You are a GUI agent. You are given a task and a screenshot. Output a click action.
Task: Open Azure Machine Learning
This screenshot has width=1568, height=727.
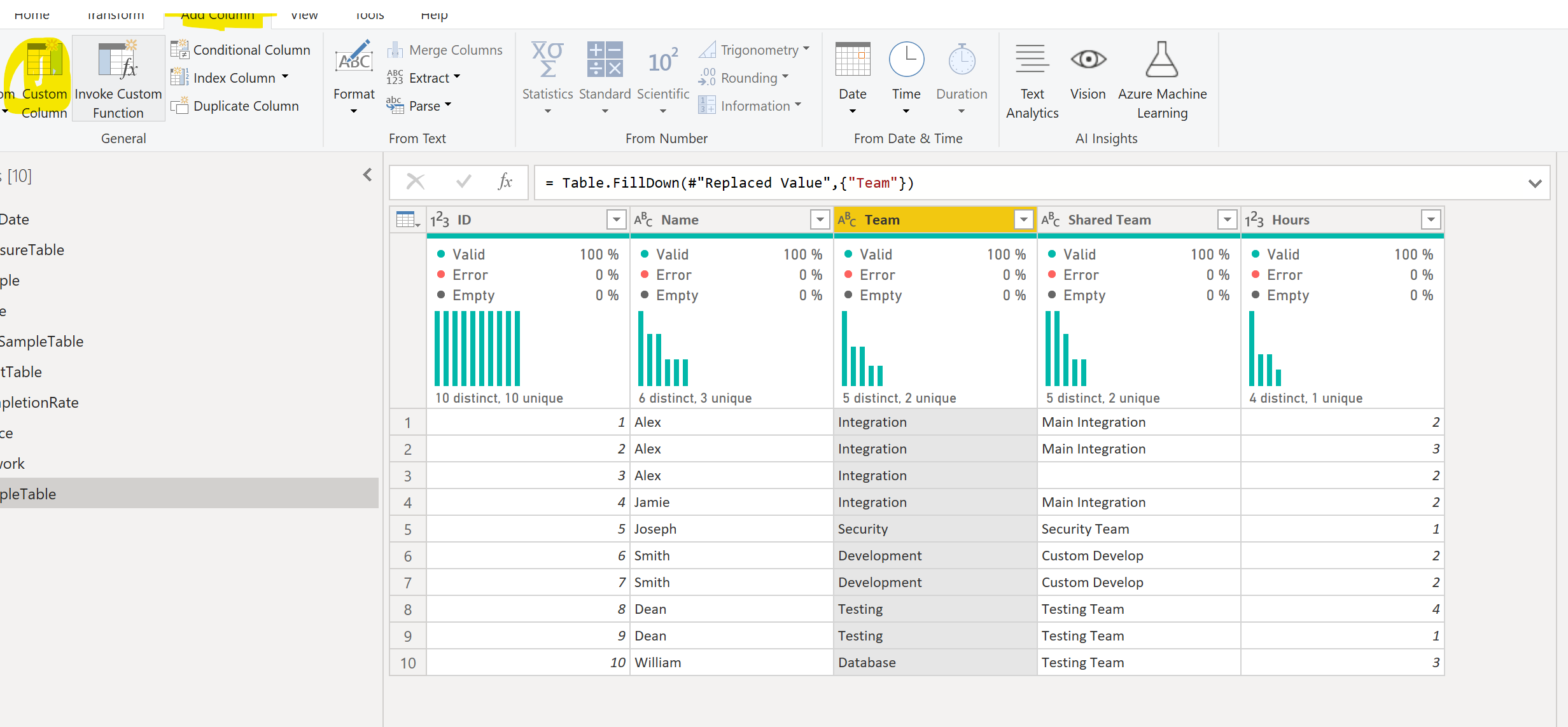[1162, 80]
